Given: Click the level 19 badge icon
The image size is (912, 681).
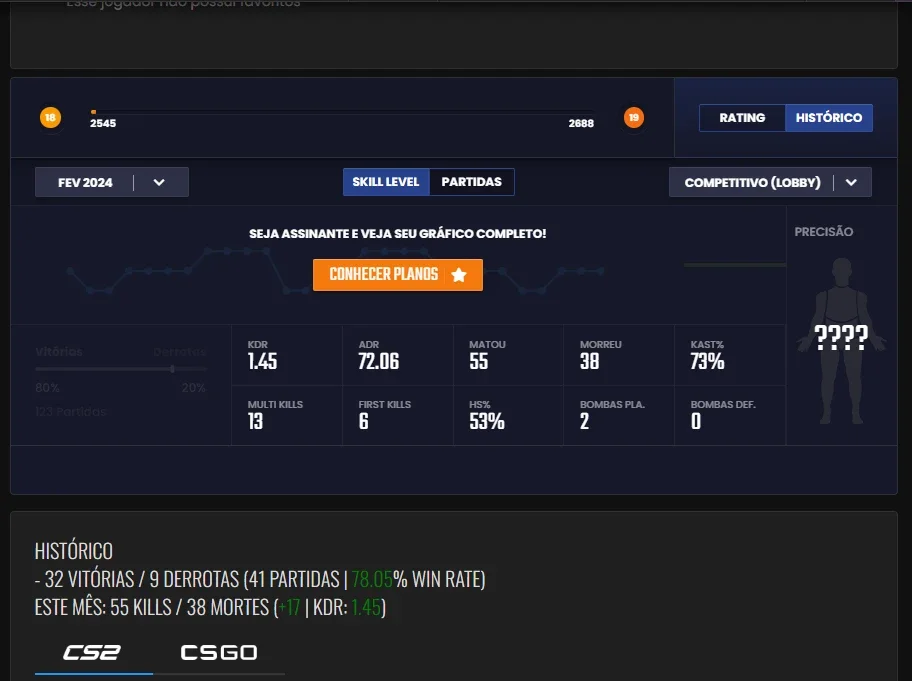Looking at the screenshot, I should click(633, 117).
